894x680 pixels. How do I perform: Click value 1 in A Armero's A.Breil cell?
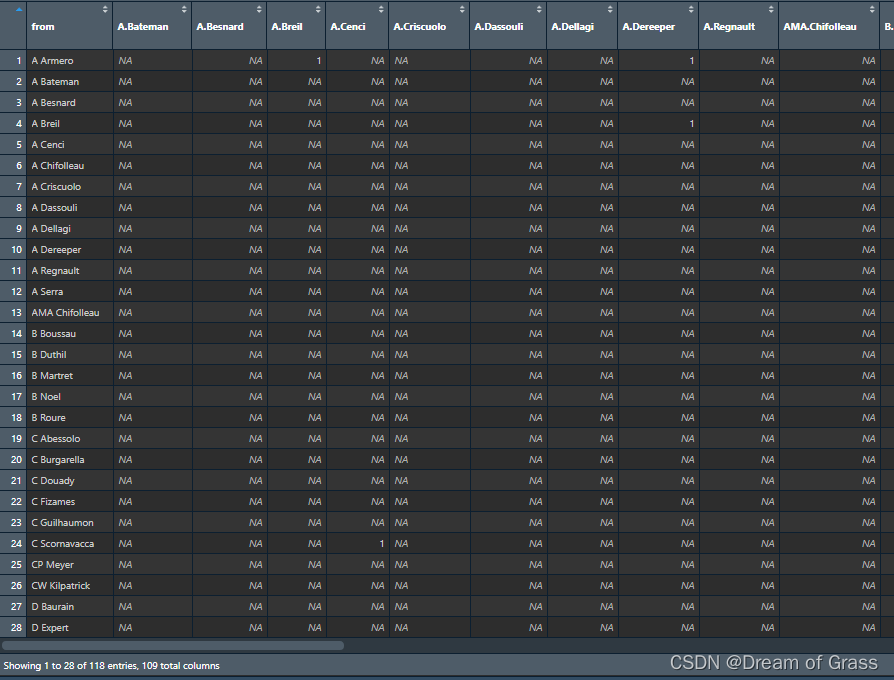click(319, 60)
